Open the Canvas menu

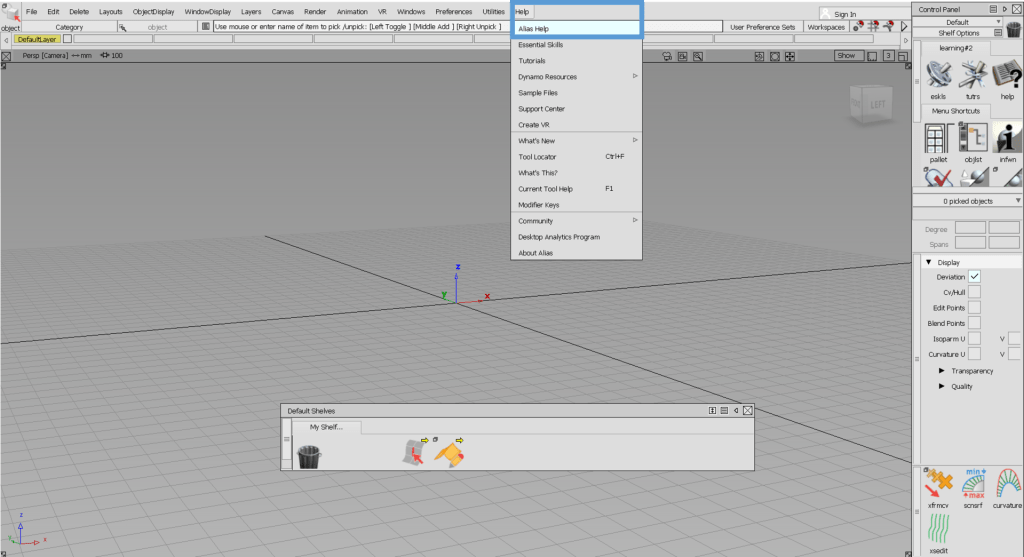click(x=282, y=12)
